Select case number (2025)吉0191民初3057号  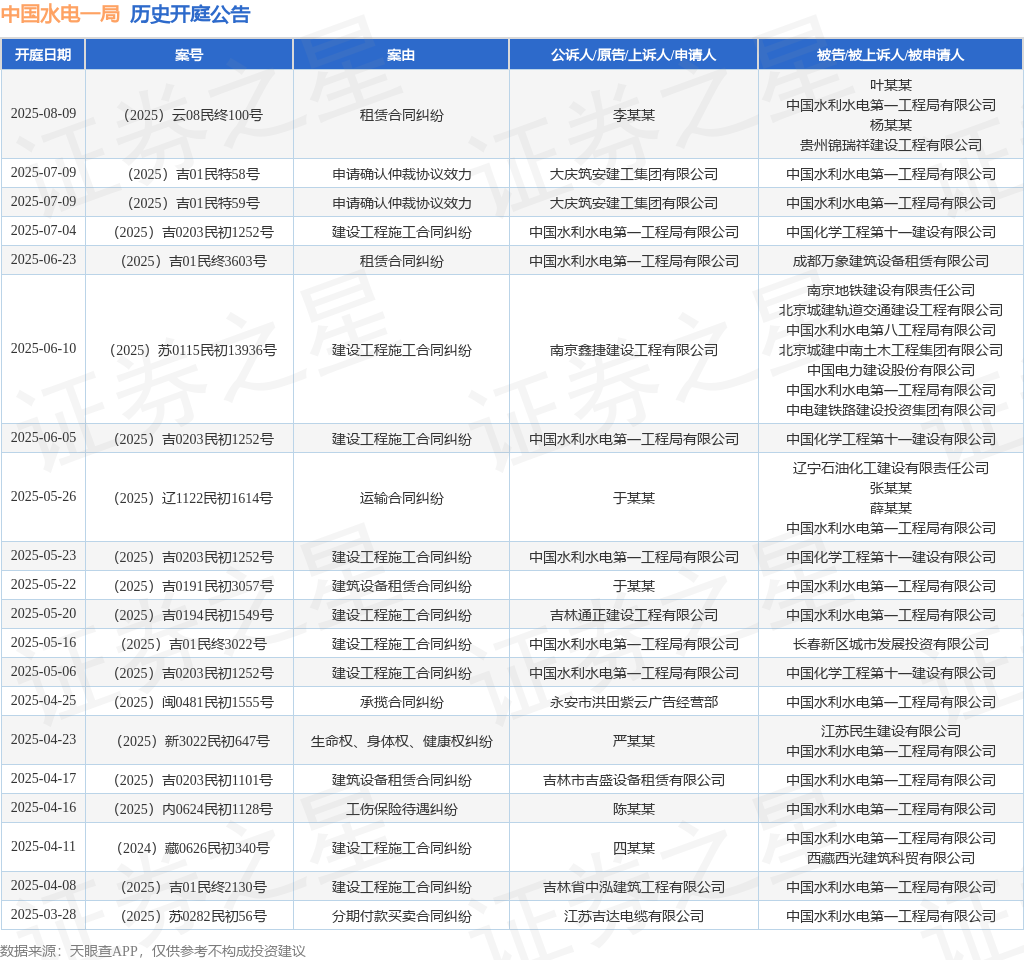193,586
